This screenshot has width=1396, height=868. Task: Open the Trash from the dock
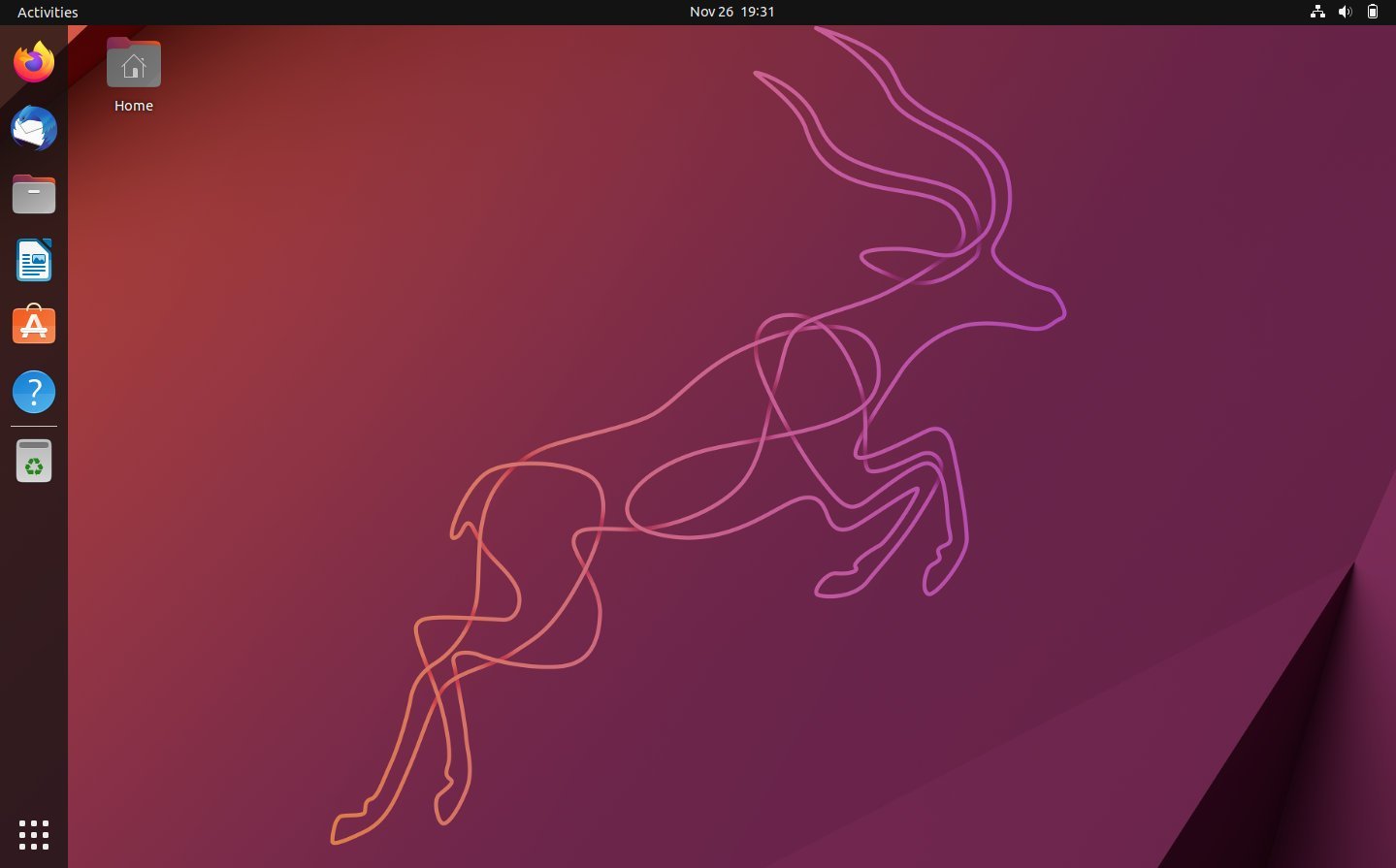34,460
